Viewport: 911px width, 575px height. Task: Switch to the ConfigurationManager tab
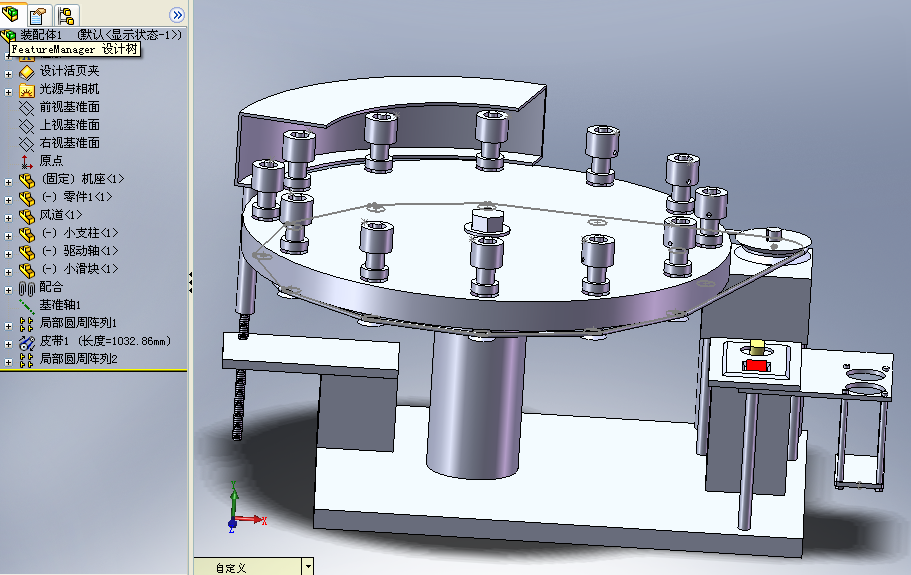[66, 15]
